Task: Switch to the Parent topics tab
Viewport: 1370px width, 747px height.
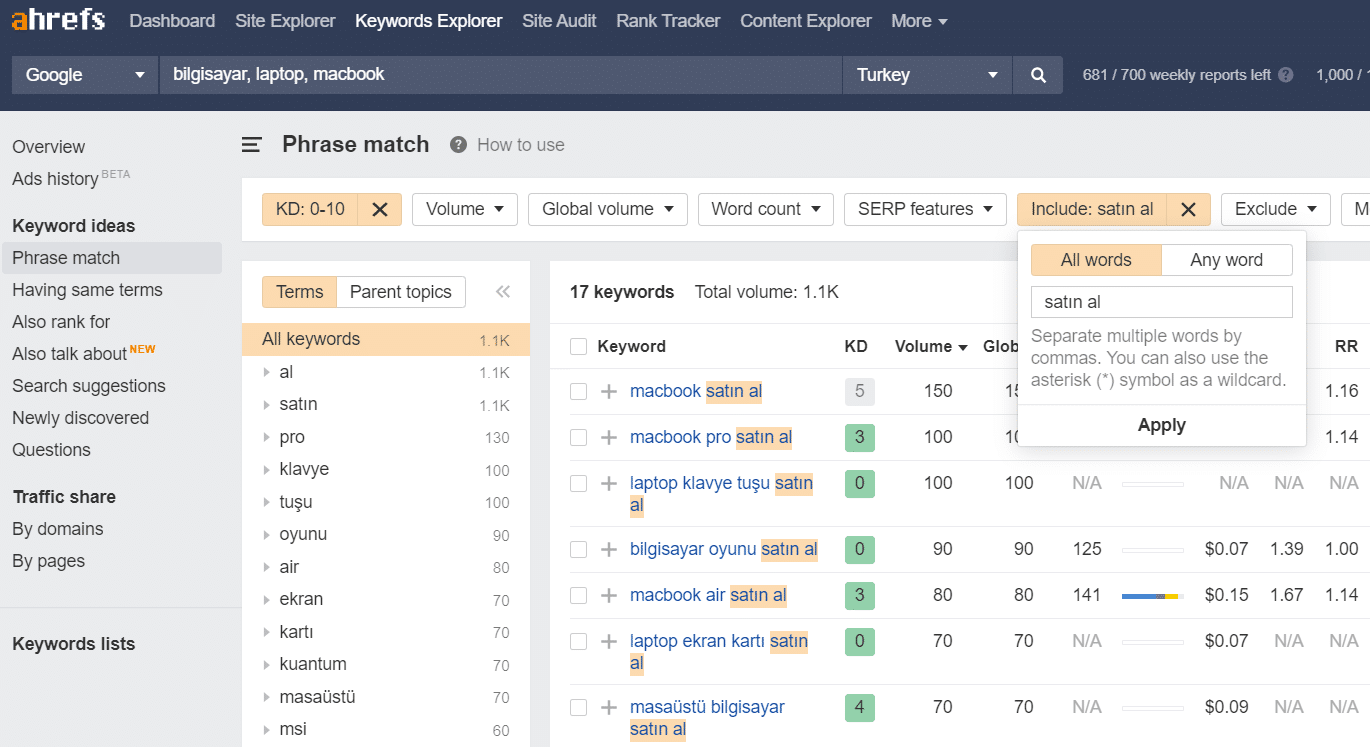Action: [x=401, y=292]
